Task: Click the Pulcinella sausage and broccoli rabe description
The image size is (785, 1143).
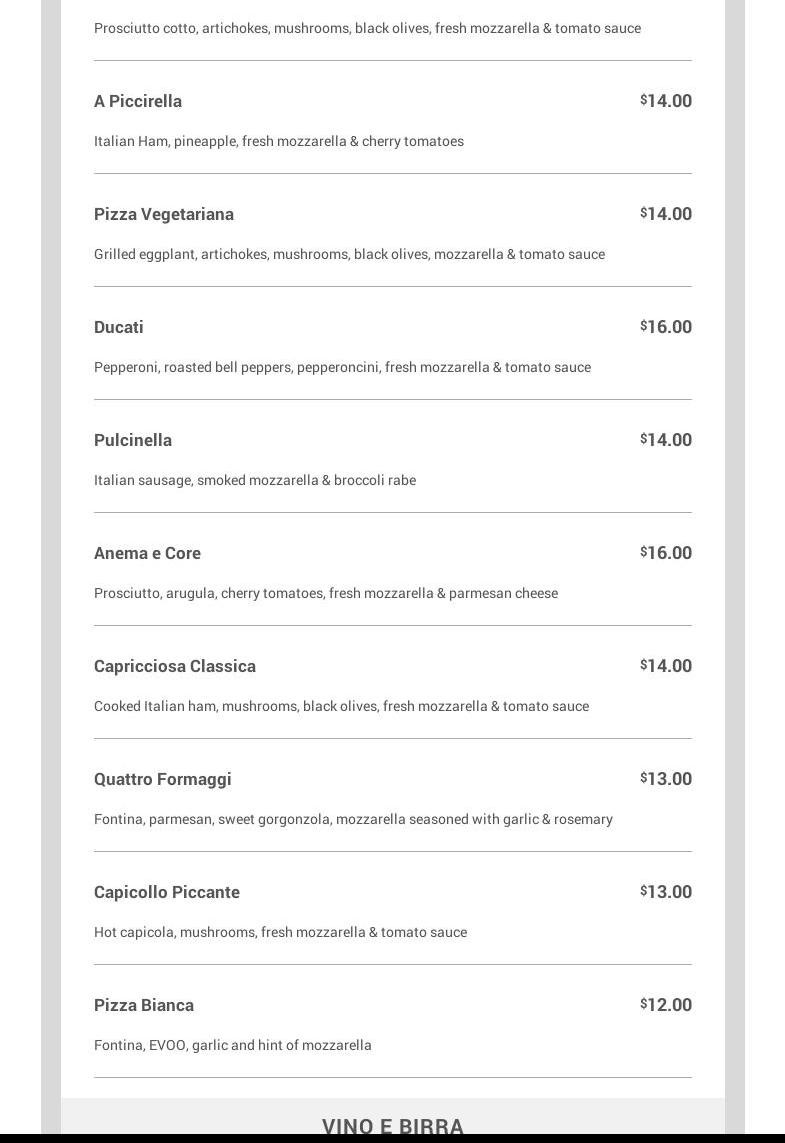Action: [255, 480]
